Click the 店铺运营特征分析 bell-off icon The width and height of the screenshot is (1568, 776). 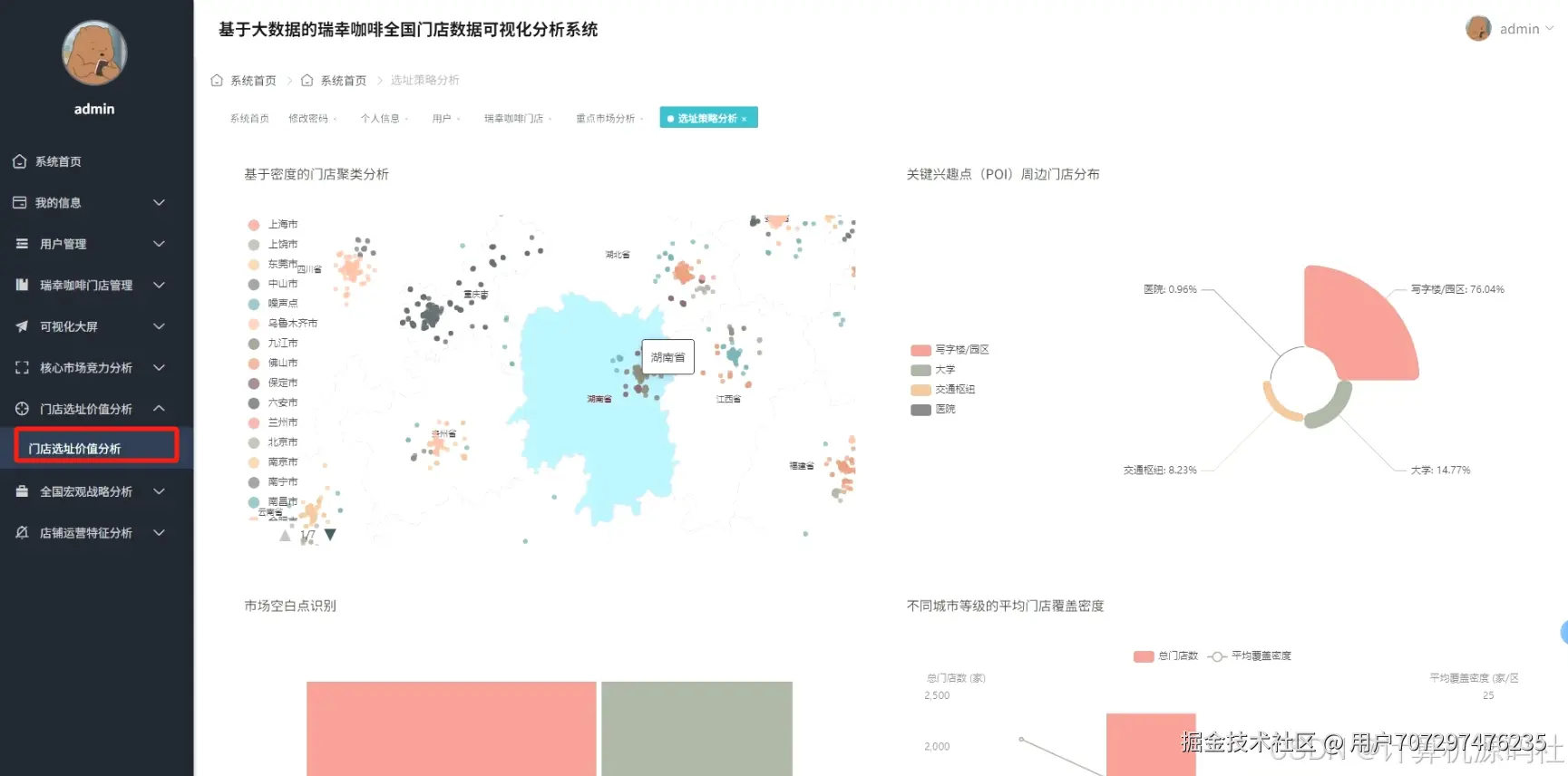22,533
